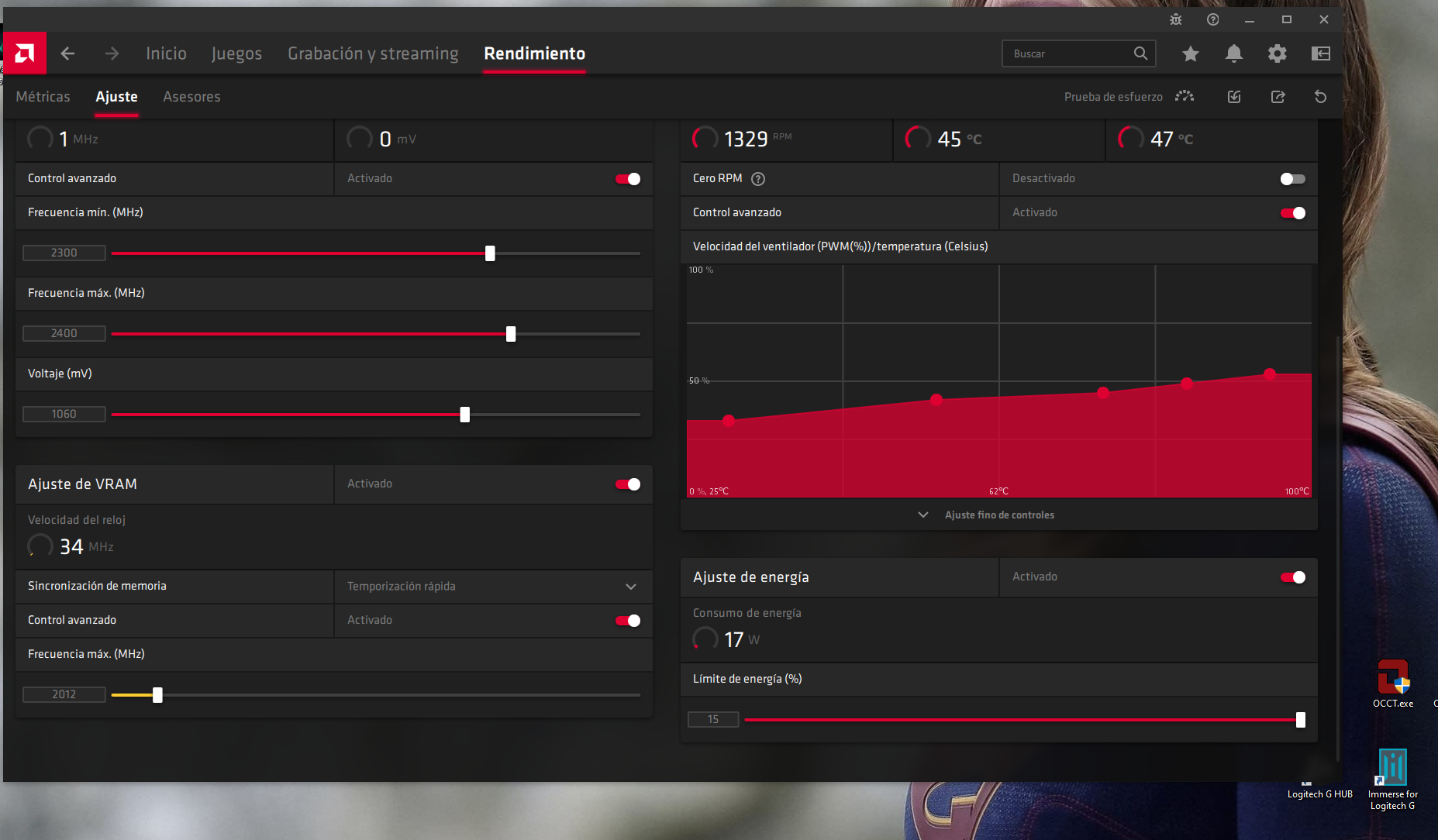Go back with the left arrow

(67, 53)
